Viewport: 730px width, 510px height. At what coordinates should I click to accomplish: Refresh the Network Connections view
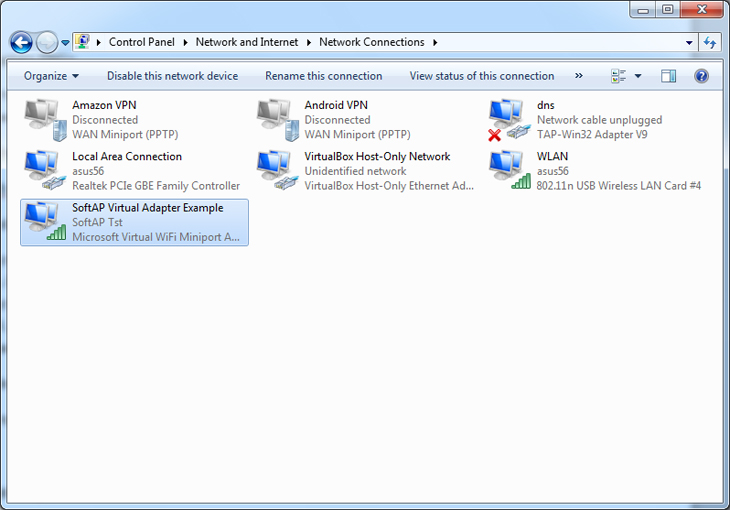pos(710,43)
